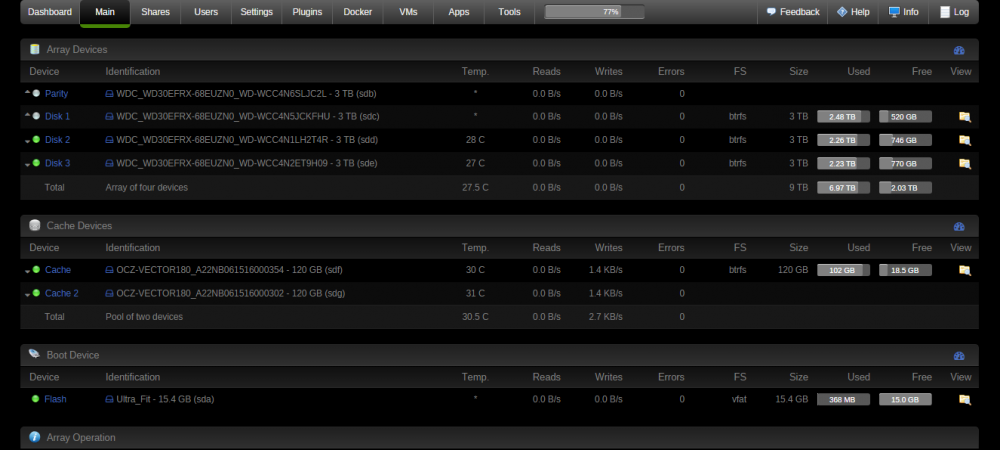The width and height of the screenshot is (1000, 450).
Task: Click the drive icon beside Cache 2 identification
Action: click(x=109, y=294)
